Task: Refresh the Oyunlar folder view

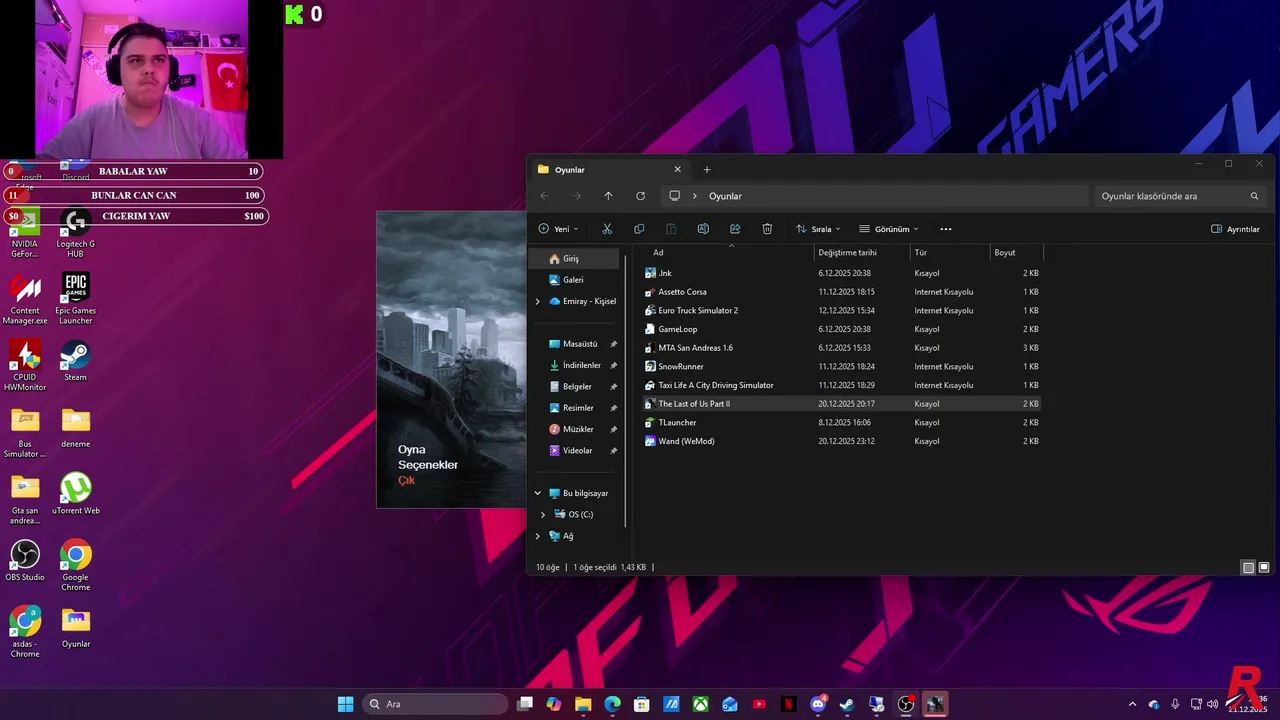Action: tap(640, 196)
